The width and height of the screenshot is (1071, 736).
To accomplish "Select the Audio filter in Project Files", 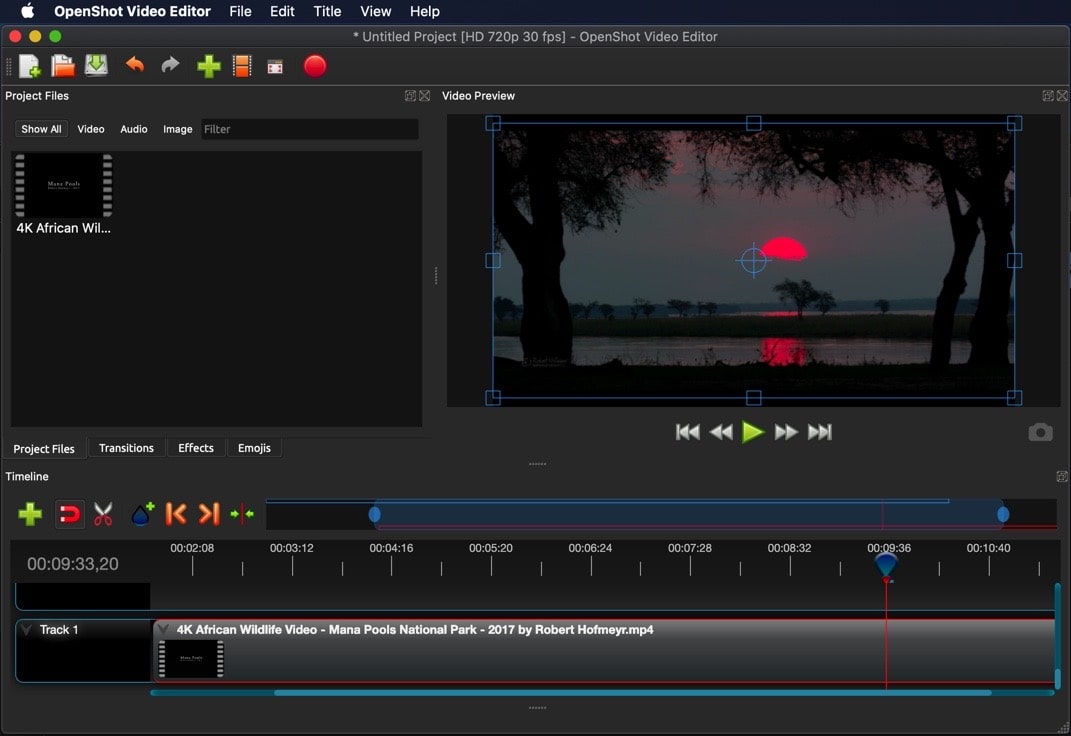I will [x=134, y=129].
